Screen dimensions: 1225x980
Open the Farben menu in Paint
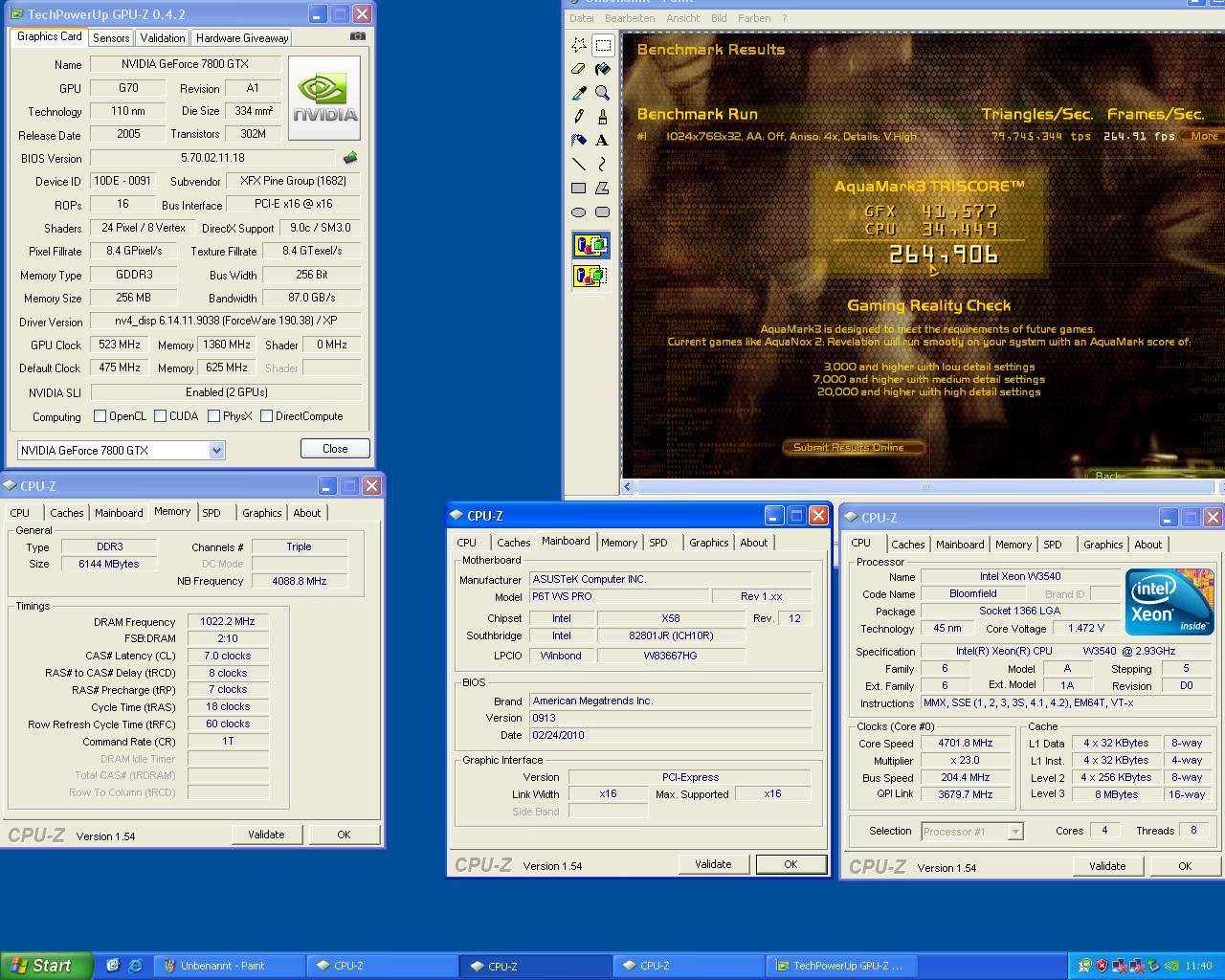pos(754,18)
